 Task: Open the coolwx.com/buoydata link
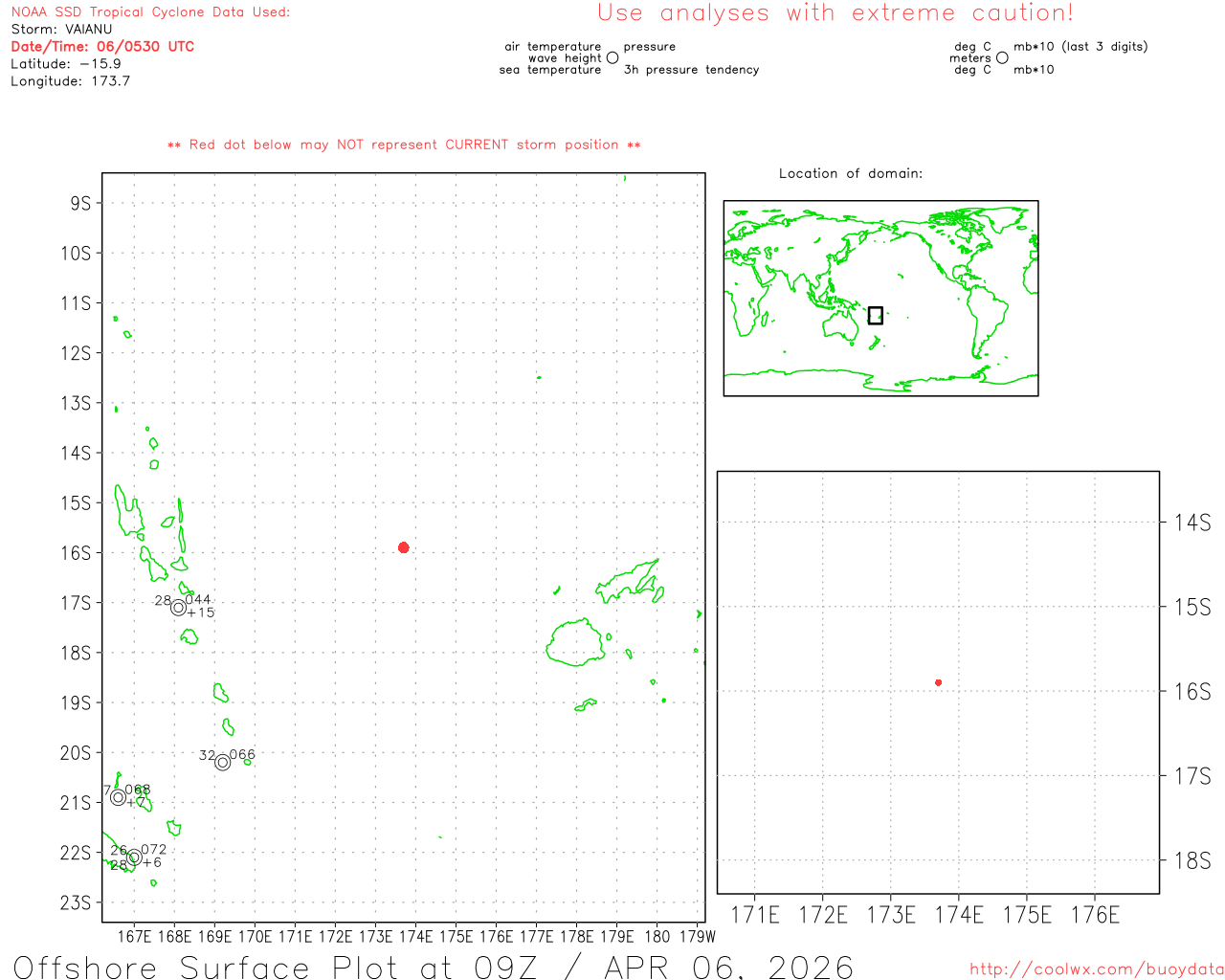[1096, 969]
